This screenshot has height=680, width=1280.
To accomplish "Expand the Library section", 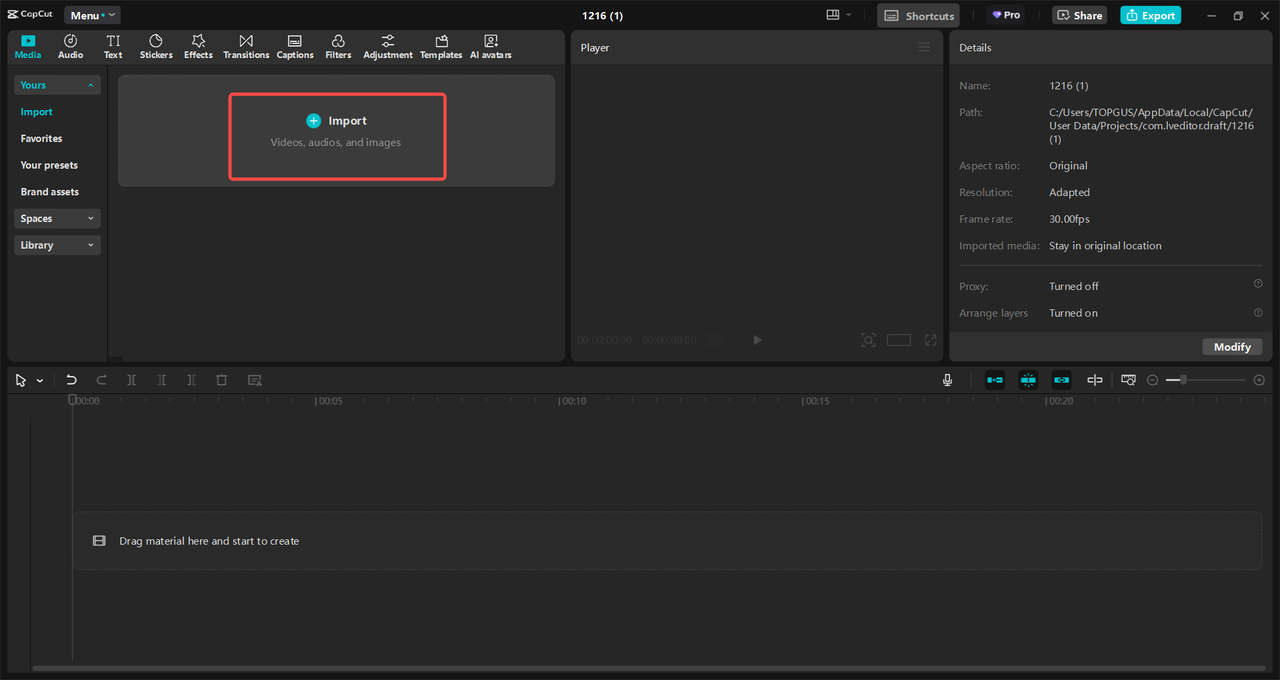I will pos(57,245).
